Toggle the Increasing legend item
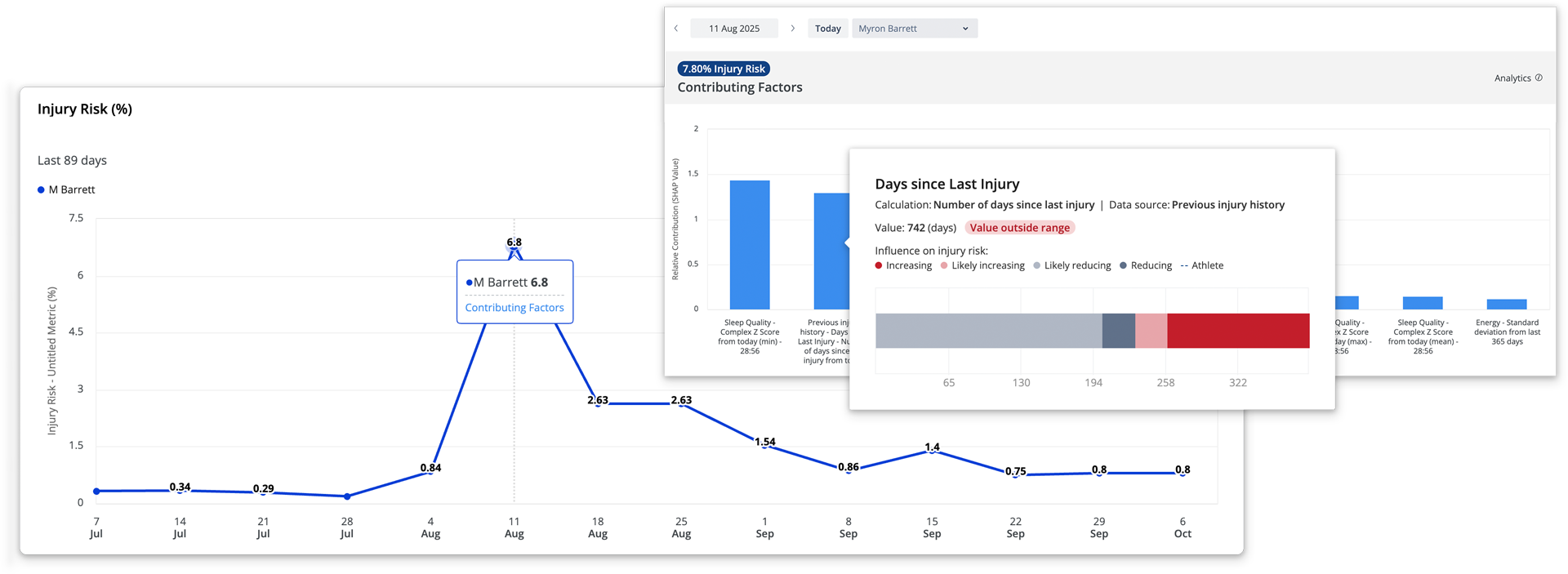The image size is (1568, 574). point(903,265)
